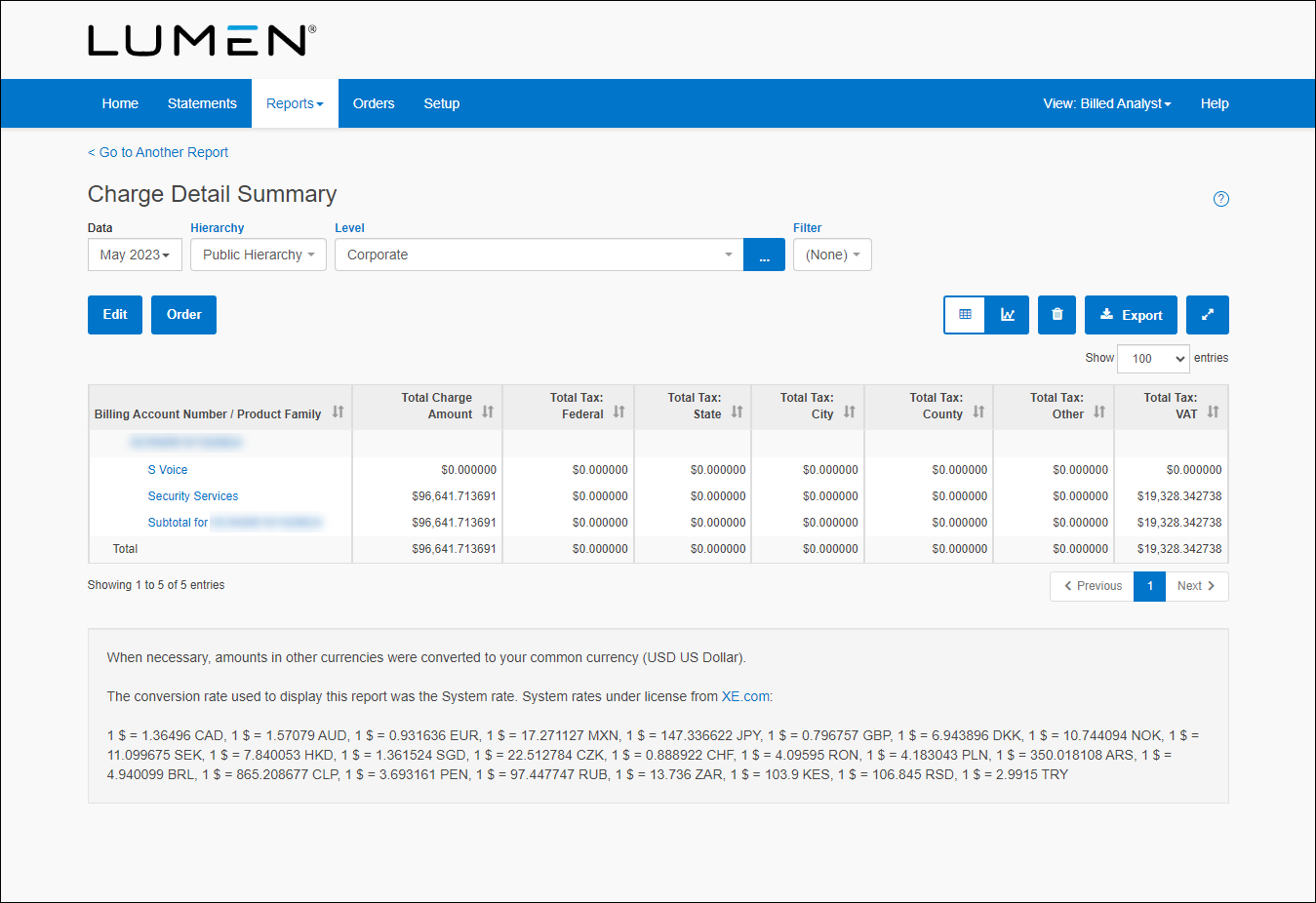
Task: Open the May 2023 data dropdown
Action: 135,255
